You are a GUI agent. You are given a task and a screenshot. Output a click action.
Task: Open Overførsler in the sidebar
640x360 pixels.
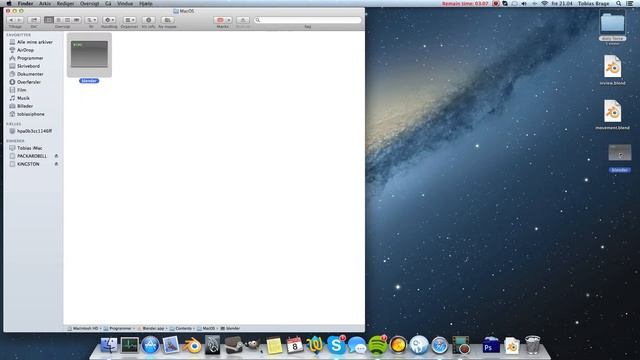click(x=29, y=82)
